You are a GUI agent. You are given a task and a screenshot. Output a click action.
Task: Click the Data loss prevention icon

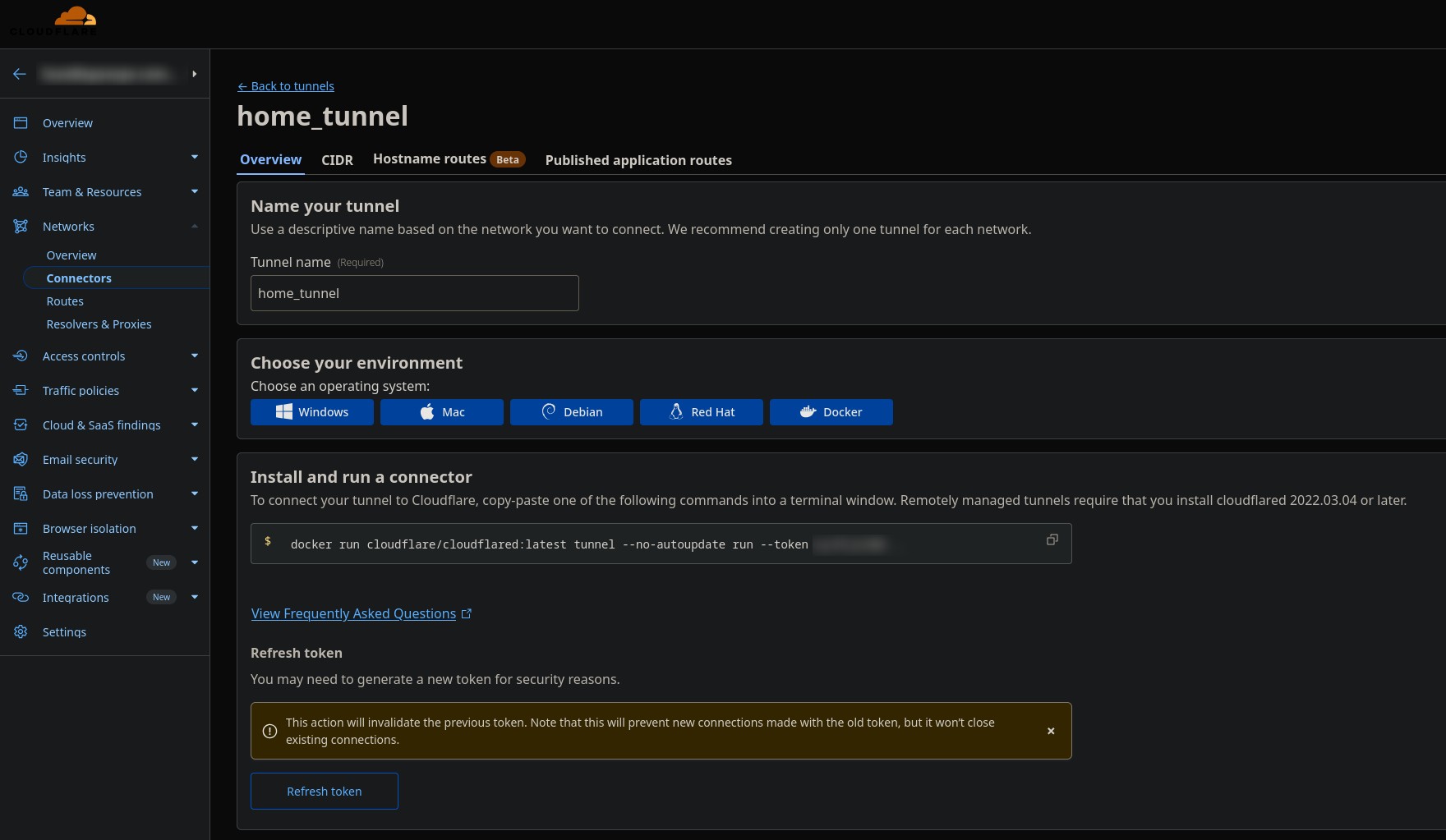21,494
